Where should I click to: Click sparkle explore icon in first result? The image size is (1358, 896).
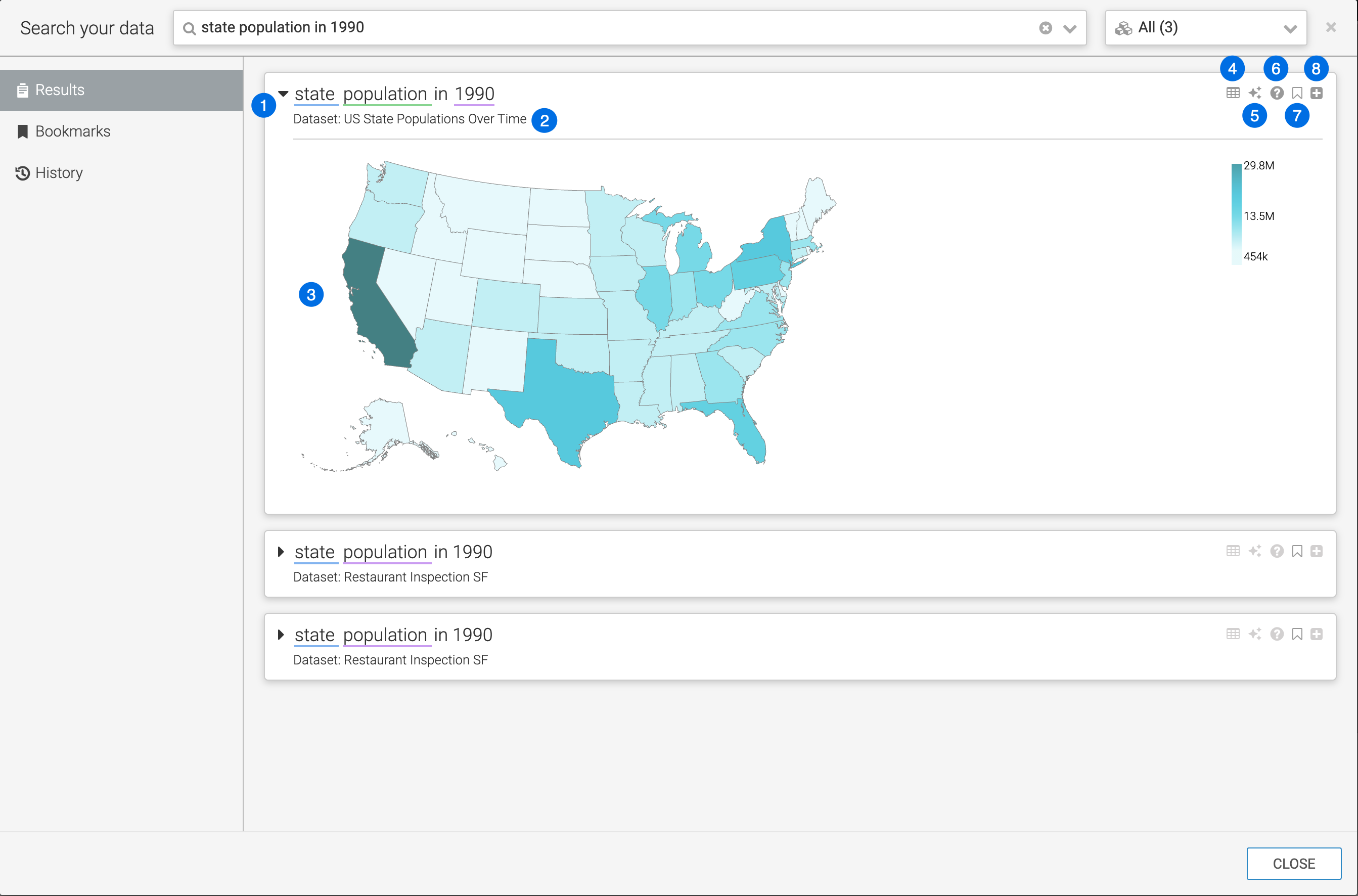(1254, 93)
